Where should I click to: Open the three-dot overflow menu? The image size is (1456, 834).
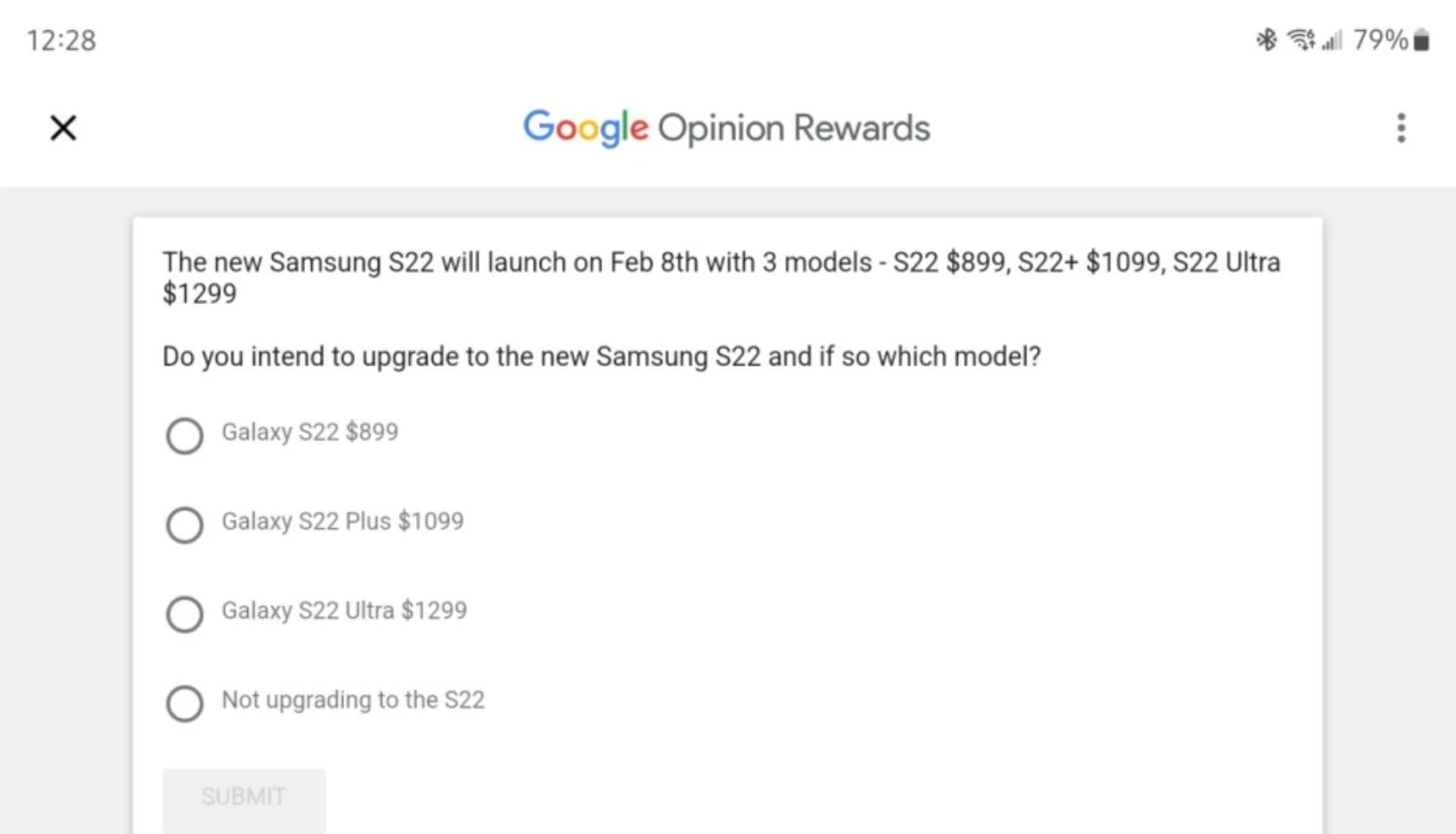(1401, 127)
